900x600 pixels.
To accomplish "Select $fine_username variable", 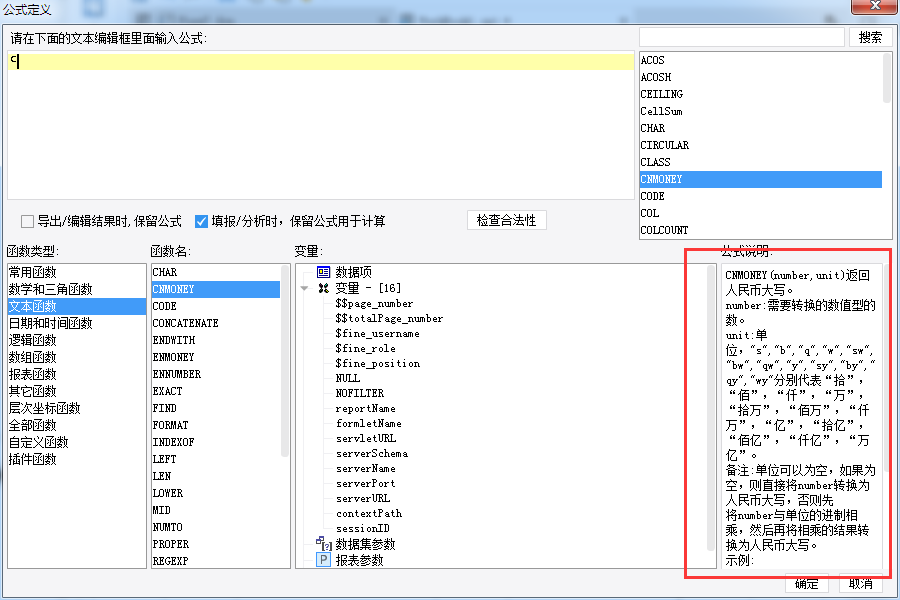I will tap(377, 333).
